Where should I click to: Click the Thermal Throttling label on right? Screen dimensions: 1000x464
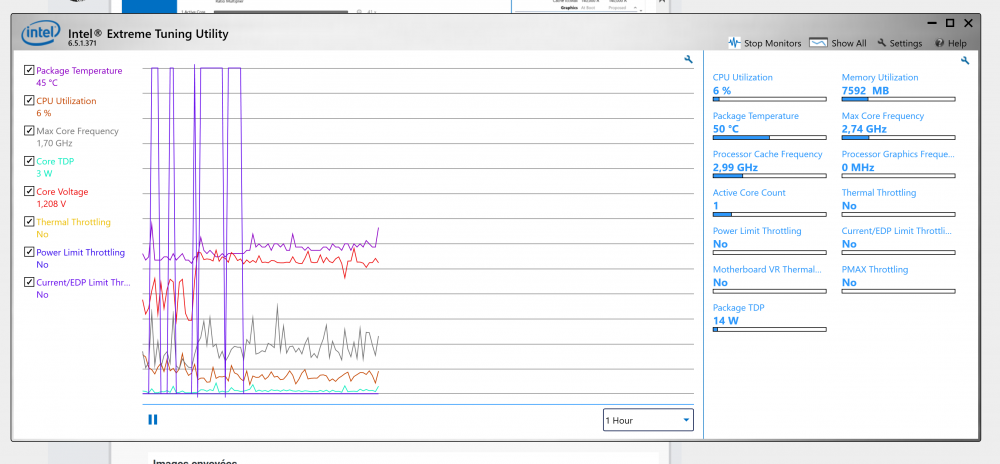click(879, 192)
